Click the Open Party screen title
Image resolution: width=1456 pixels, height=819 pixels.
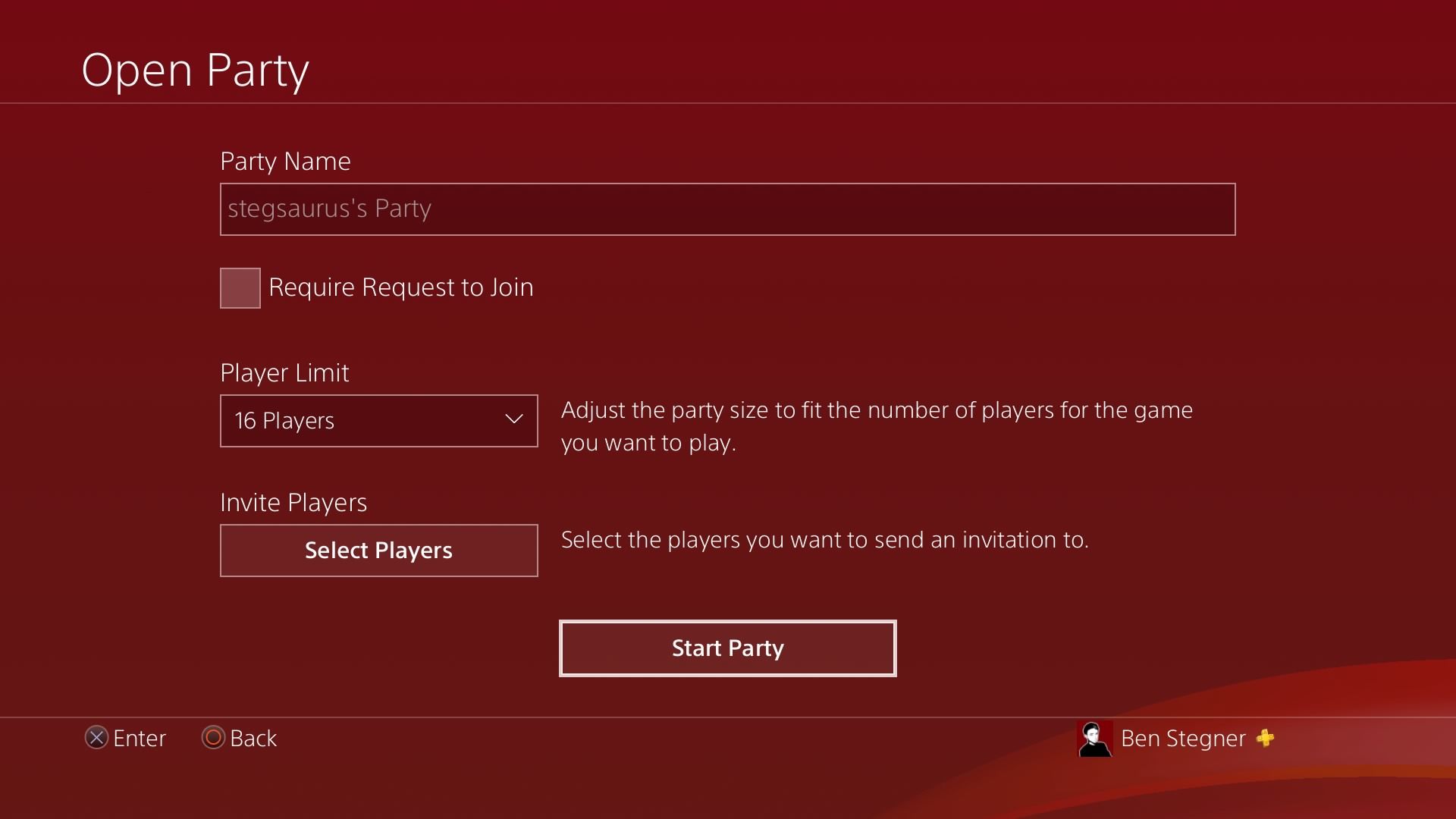[195, 70]
